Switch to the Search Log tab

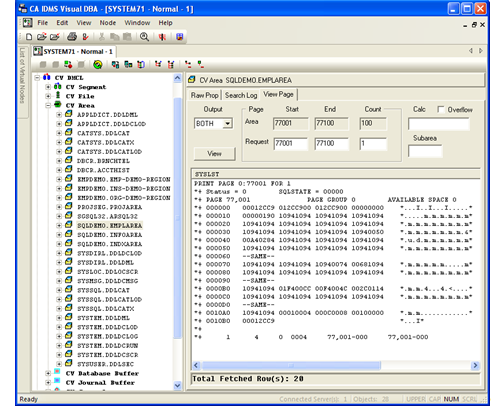click(x=241, y=95)
